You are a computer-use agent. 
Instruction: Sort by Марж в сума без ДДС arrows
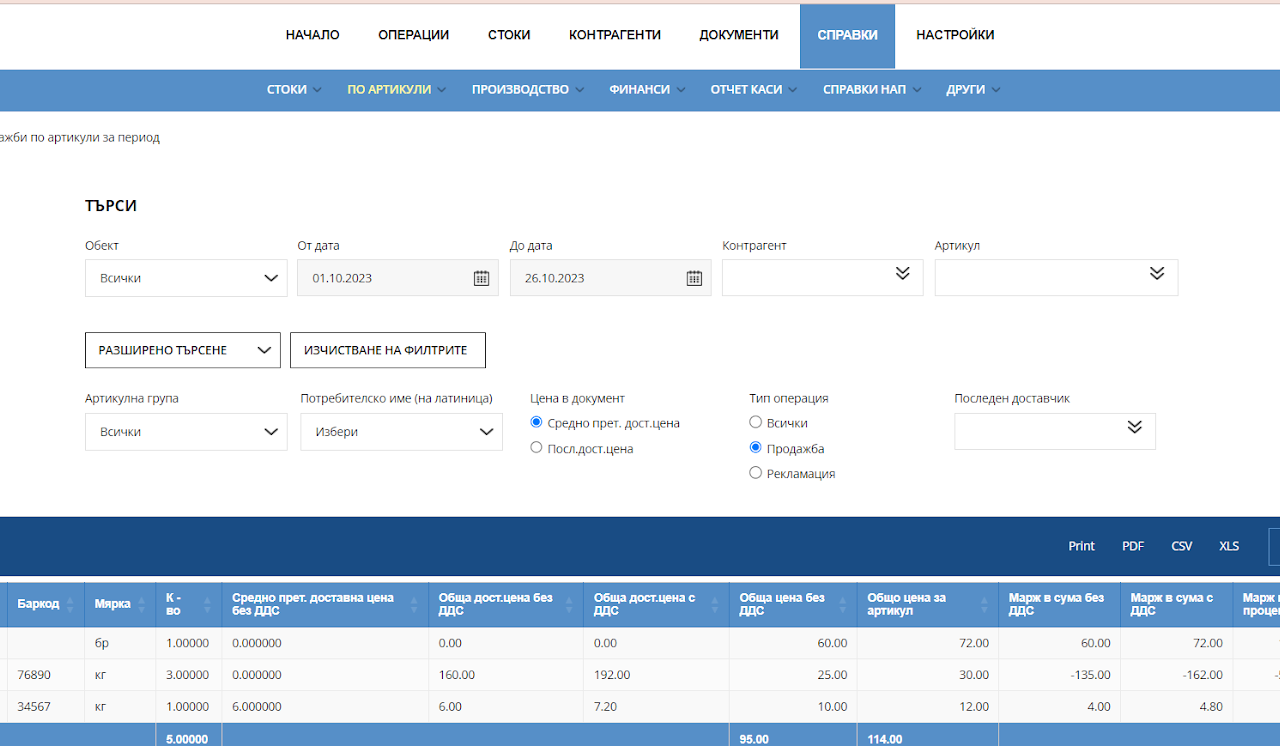pyautogui.click(x=1106, y=604)
